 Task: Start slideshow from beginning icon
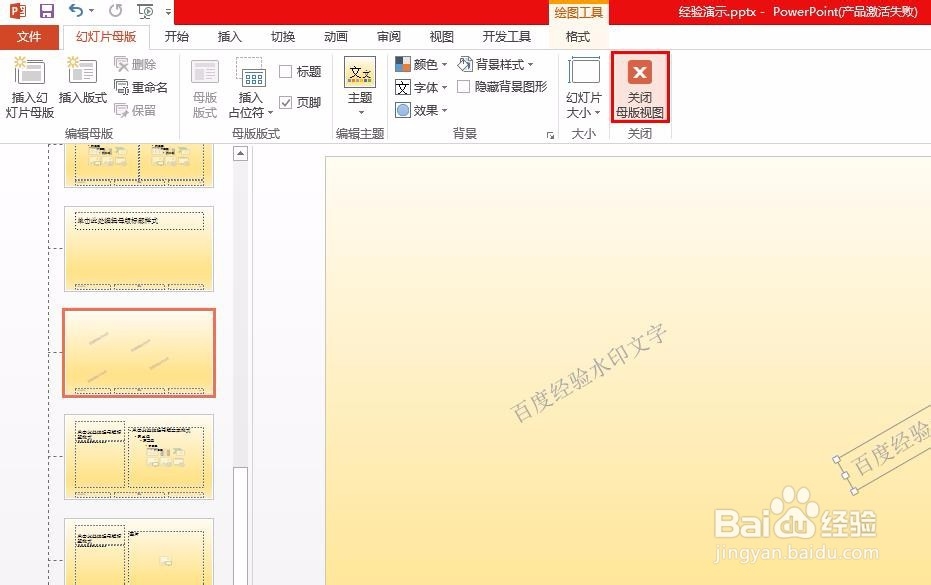click(x=145, y=11)
